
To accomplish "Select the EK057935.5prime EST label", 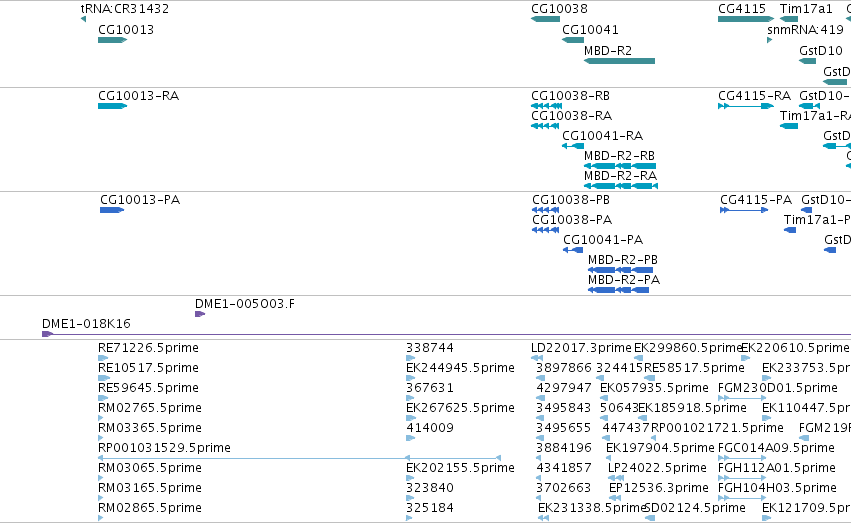I will [x=654, y=388].
